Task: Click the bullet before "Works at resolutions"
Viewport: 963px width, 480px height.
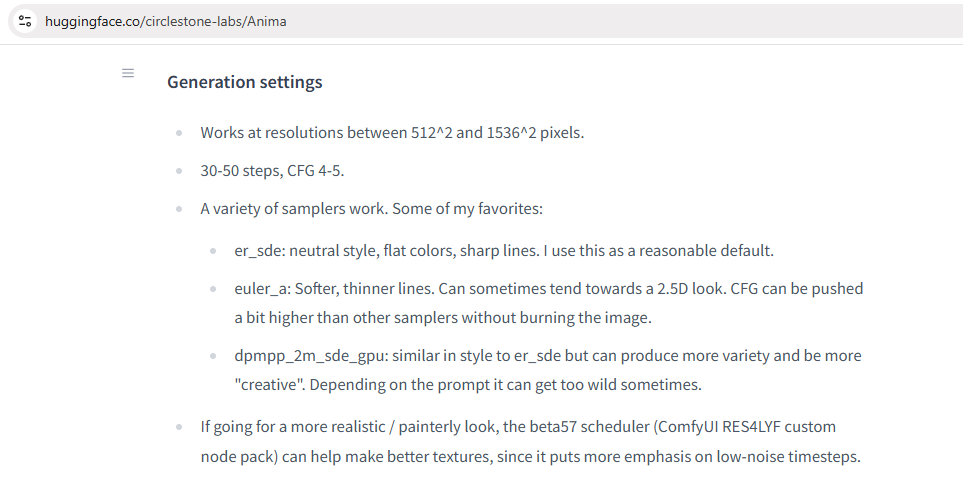Action: 179,133
